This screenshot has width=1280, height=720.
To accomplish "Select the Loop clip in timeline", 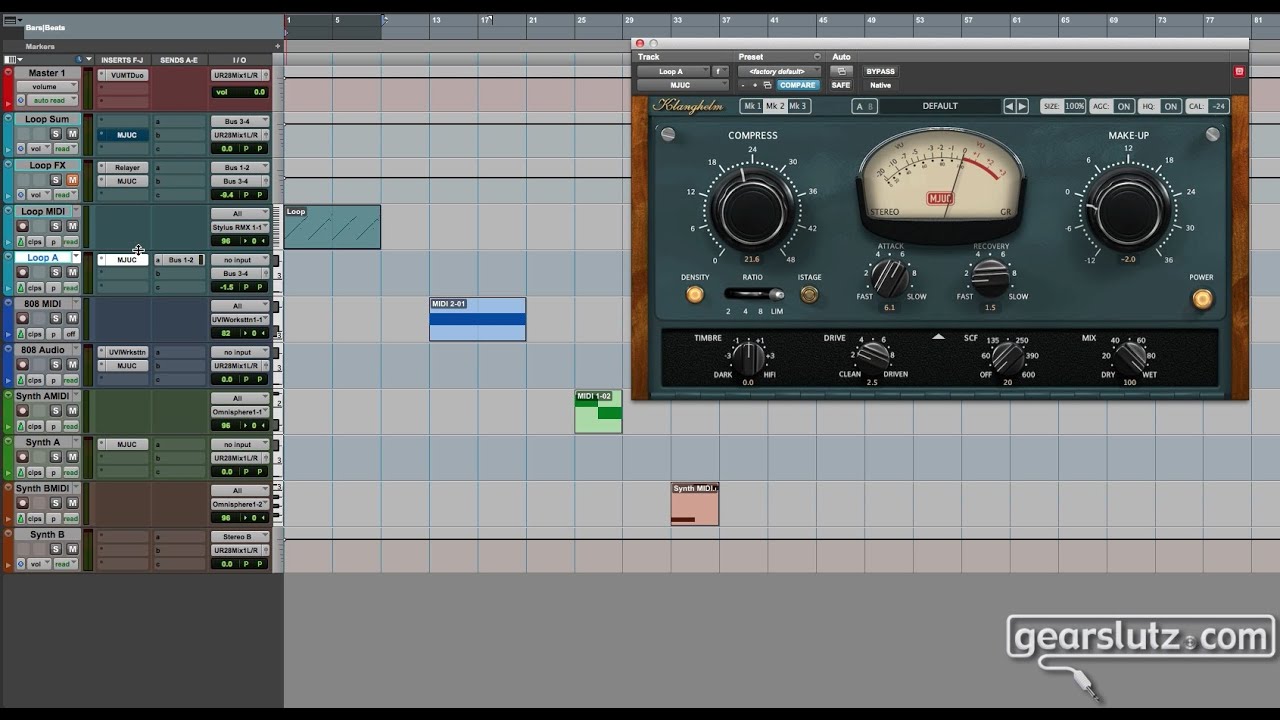I will pos(332,227).
